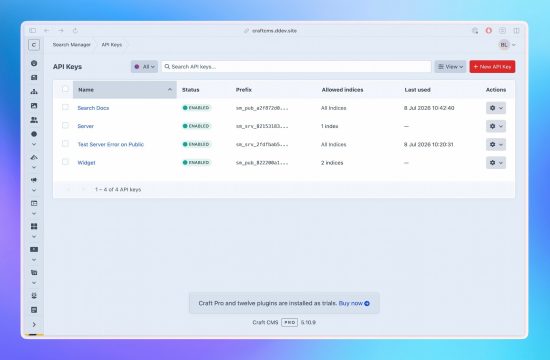This screenshot has width=550, height=360.
Task: Click the Prefix column header
Action: (x=243, y=90)
